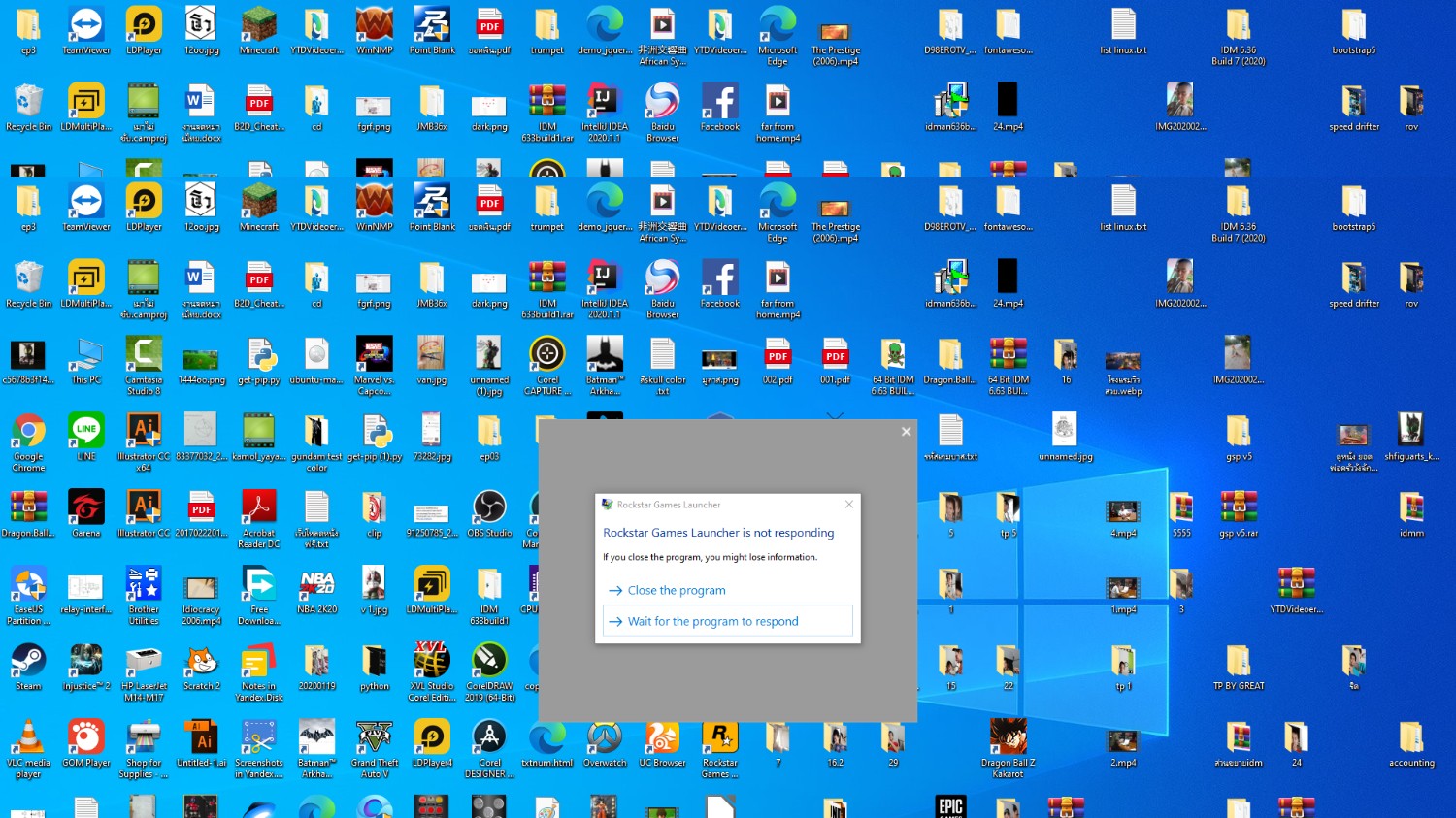Open the 002.pdf file icon
Screen dimensions: 1456x818
coord(778,362)
